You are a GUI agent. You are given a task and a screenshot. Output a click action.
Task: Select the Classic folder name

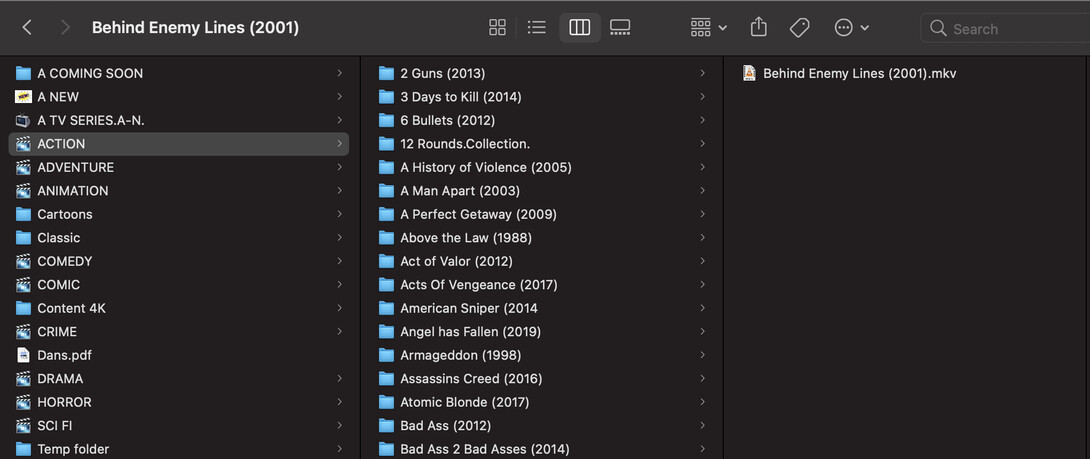click(58, 238)
